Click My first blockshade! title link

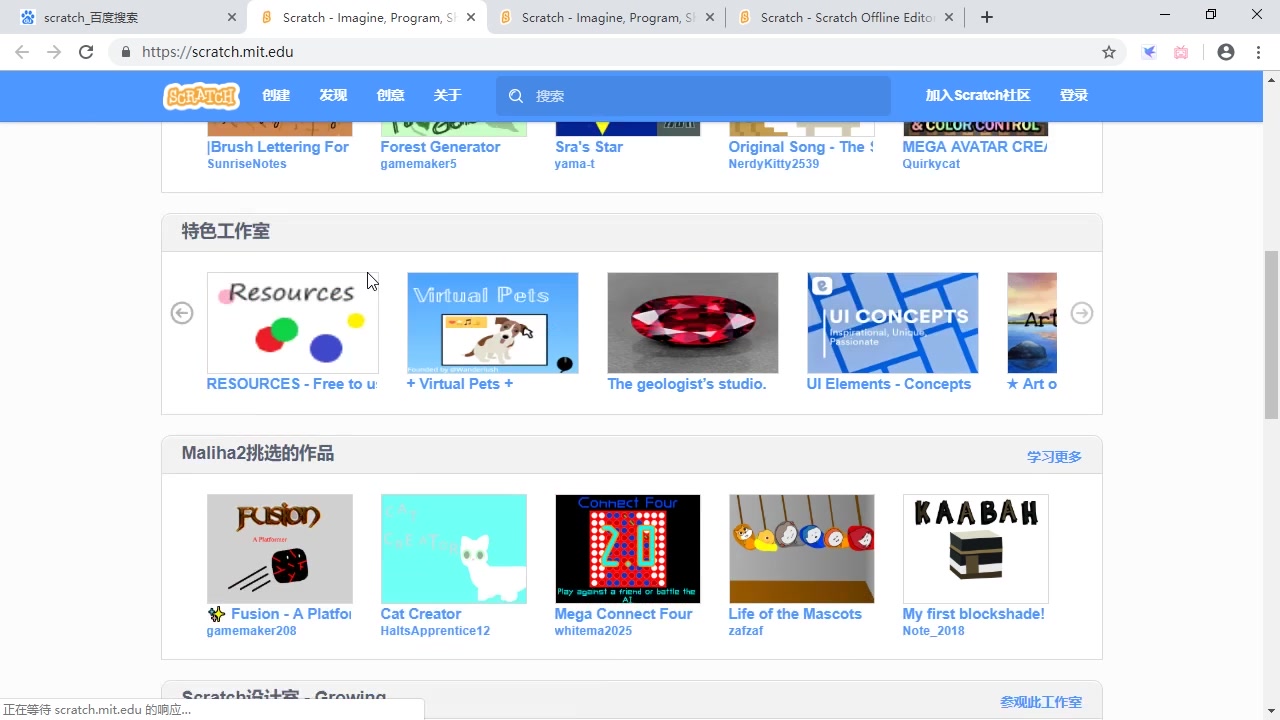[x=974, y=614]
